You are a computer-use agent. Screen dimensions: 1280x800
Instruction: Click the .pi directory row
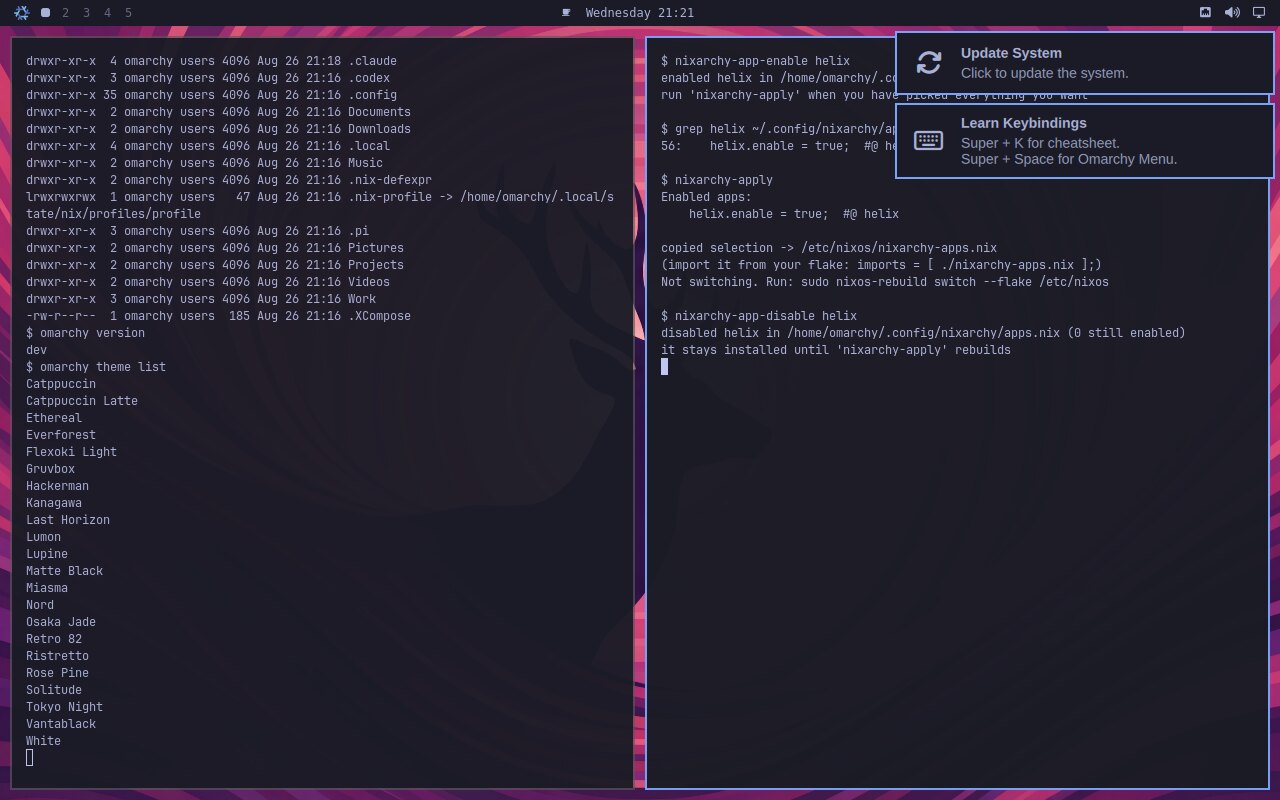[x=197, y=231]
